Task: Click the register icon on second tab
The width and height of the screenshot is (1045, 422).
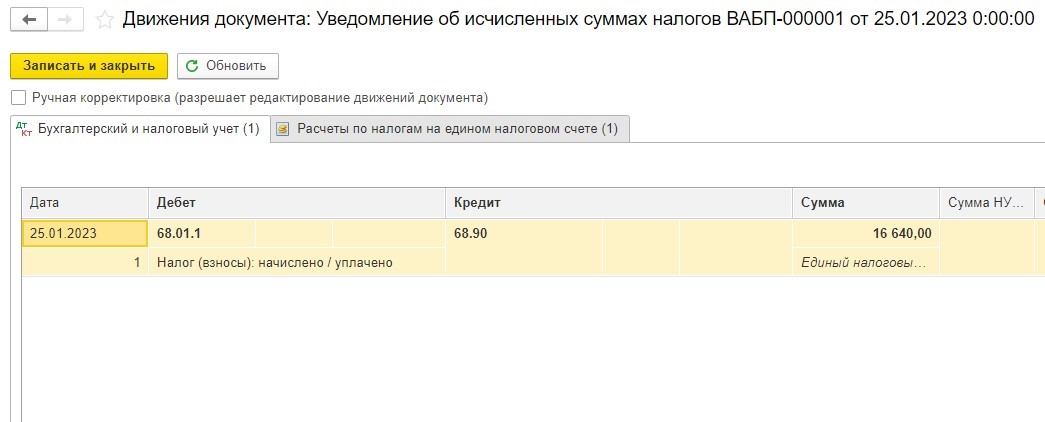Action: (x=283, y=129)
